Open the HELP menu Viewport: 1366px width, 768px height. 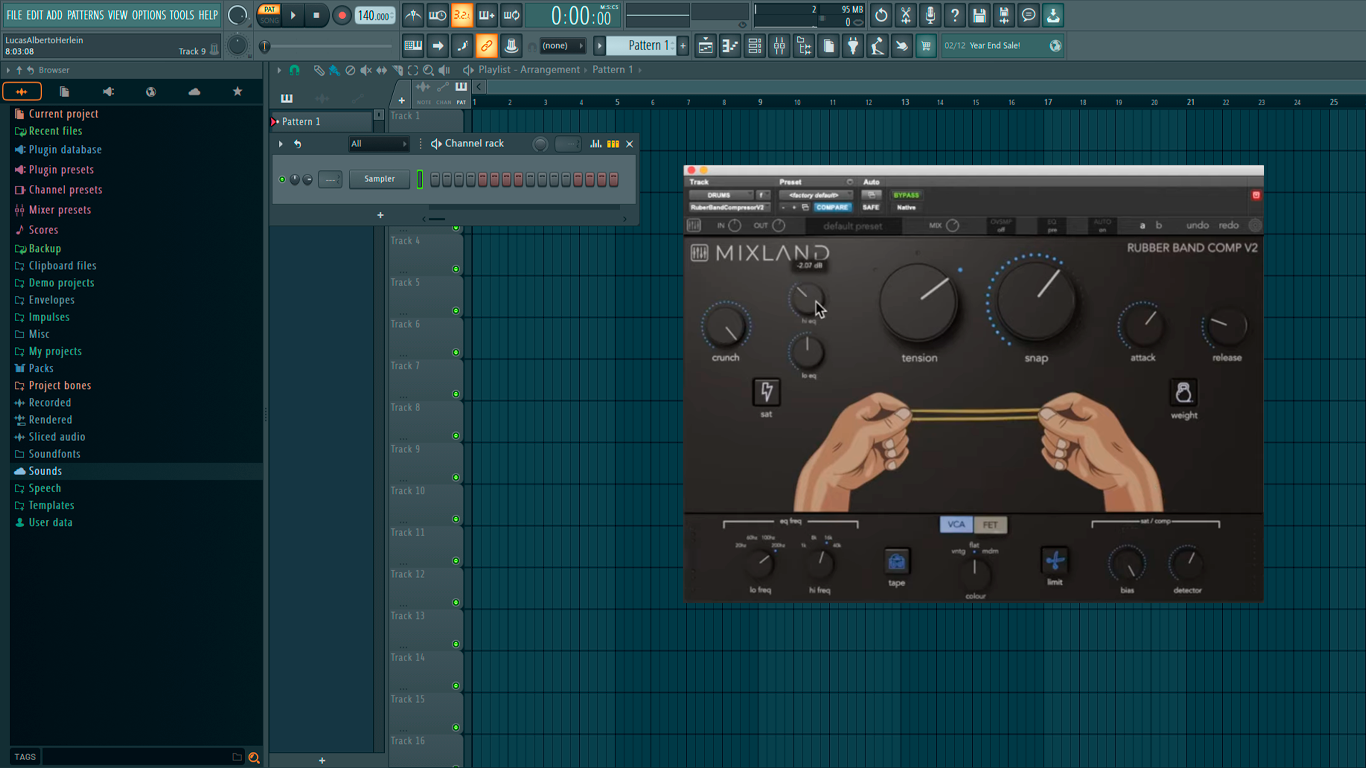coord(208,15)
